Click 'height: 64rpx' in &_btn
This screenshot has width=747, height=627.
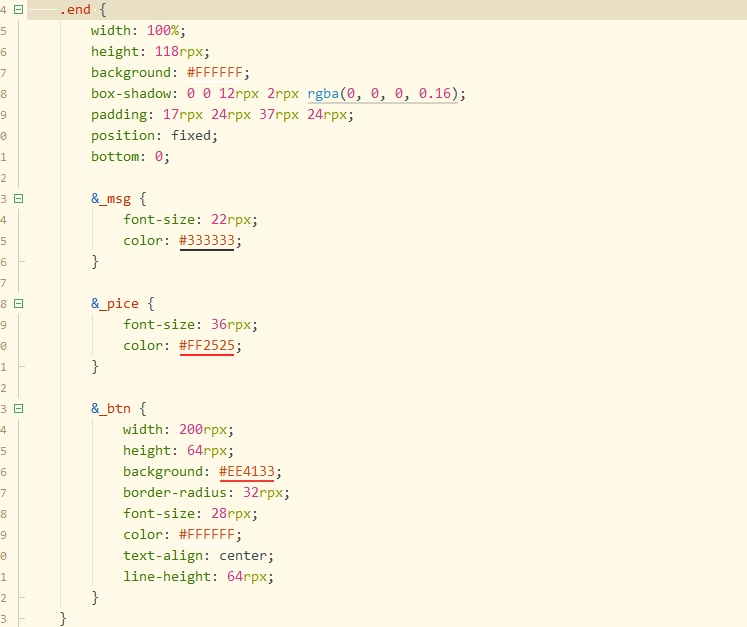point(178,451)
